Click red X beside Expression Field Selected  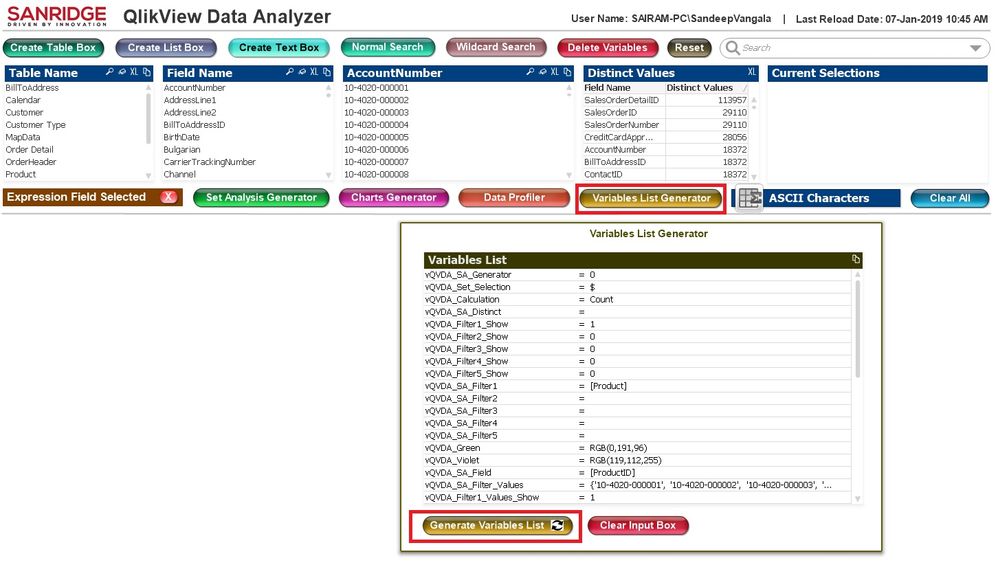(x=169, y=197)
